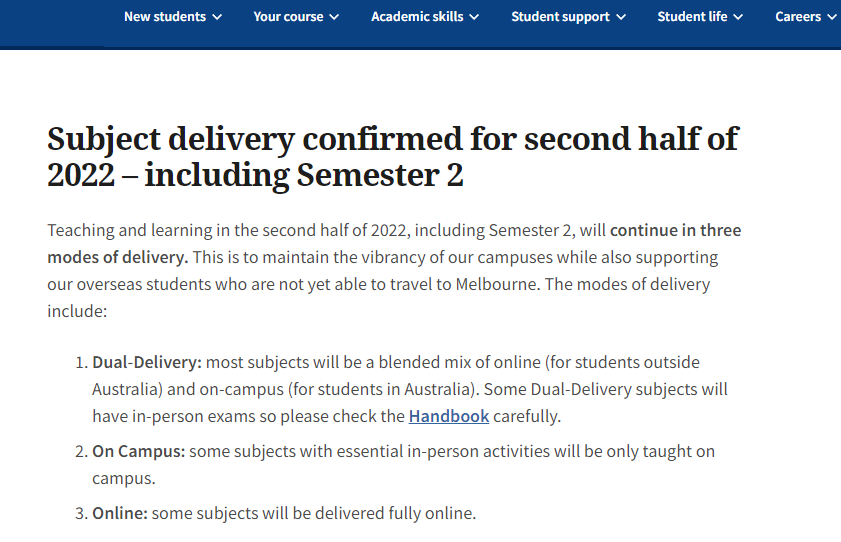Image resolution: width=841 pixels, height=542 pixels.
Task: Expand the chevron beside Student support
Action: point(621,17)
